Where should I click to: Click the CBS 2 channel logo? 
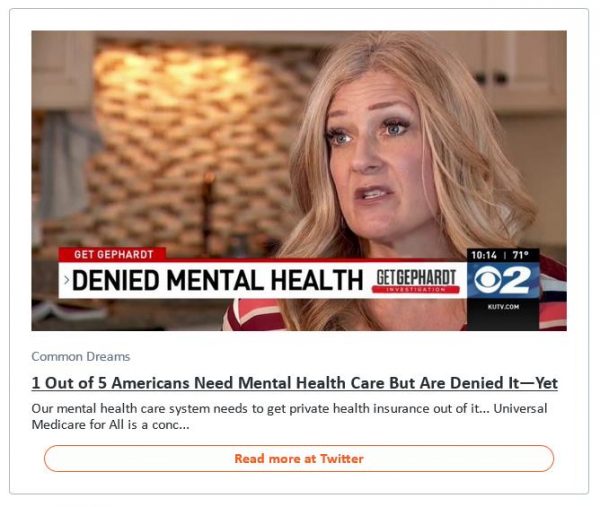coord(503,280)
